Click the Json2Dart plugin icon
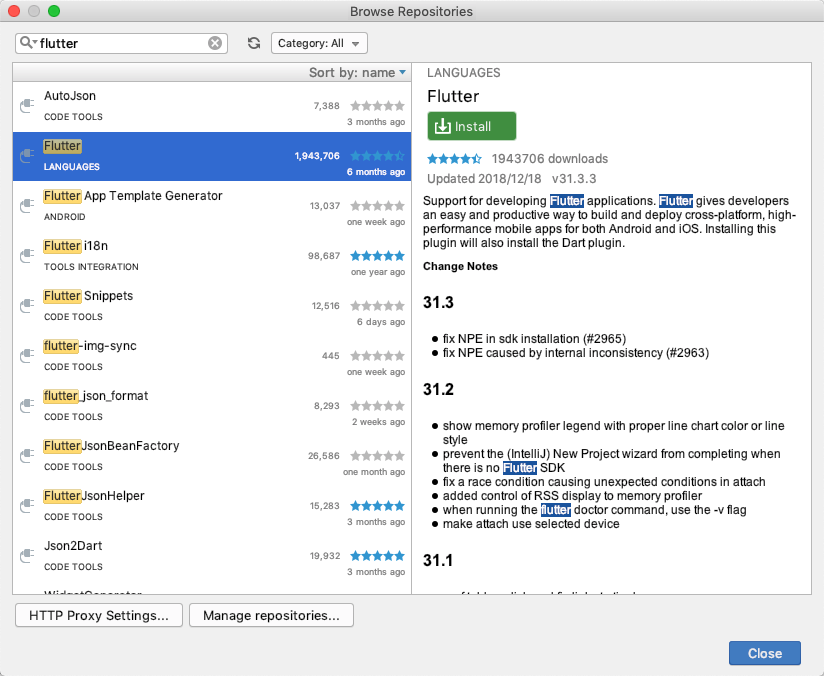 pyautogui.click(x=27, y=555)
